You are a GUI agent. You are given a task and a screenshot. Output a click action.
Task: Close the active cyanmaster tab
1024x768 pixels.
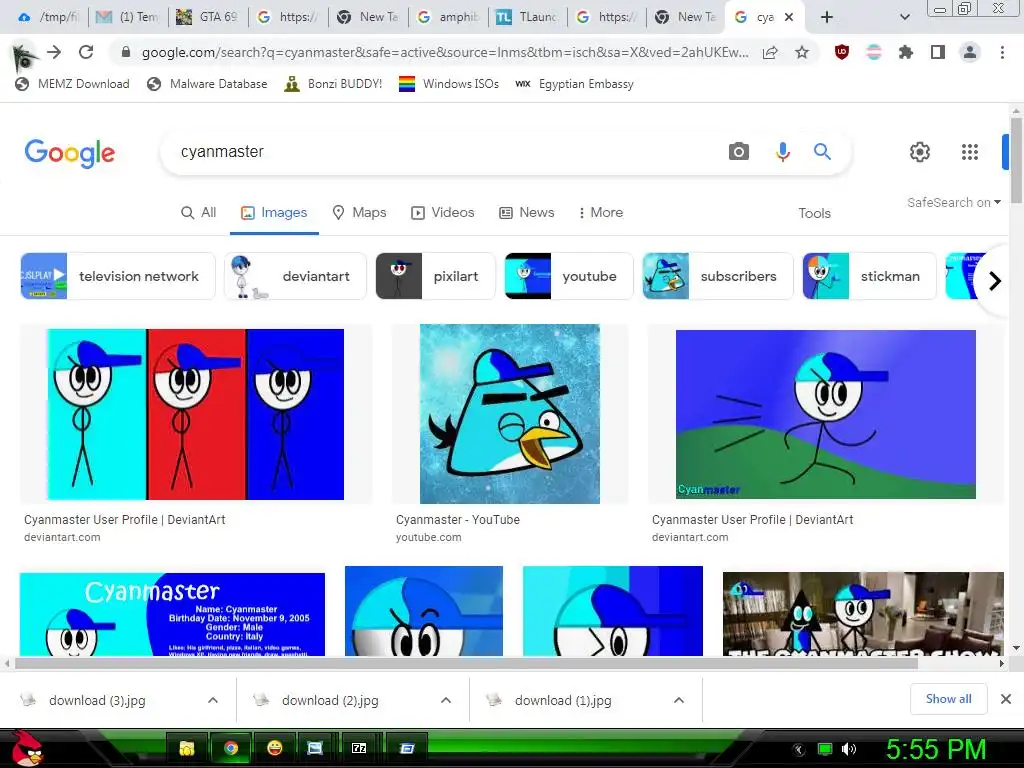click(789, 18)
